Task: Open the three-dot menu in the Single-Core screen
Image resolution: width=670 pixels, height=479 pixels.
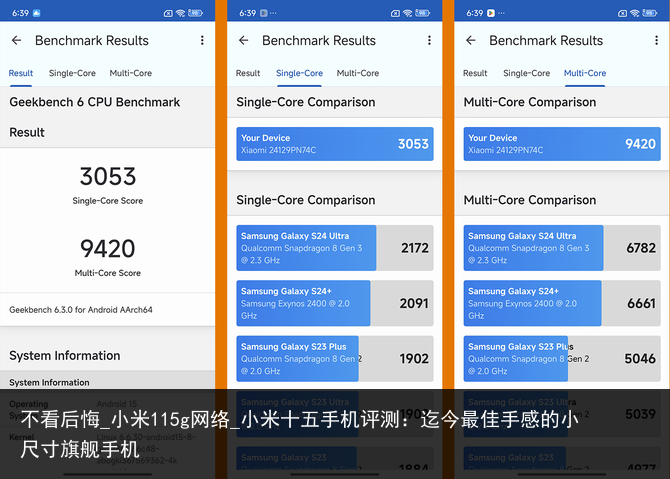Action: 429,41
